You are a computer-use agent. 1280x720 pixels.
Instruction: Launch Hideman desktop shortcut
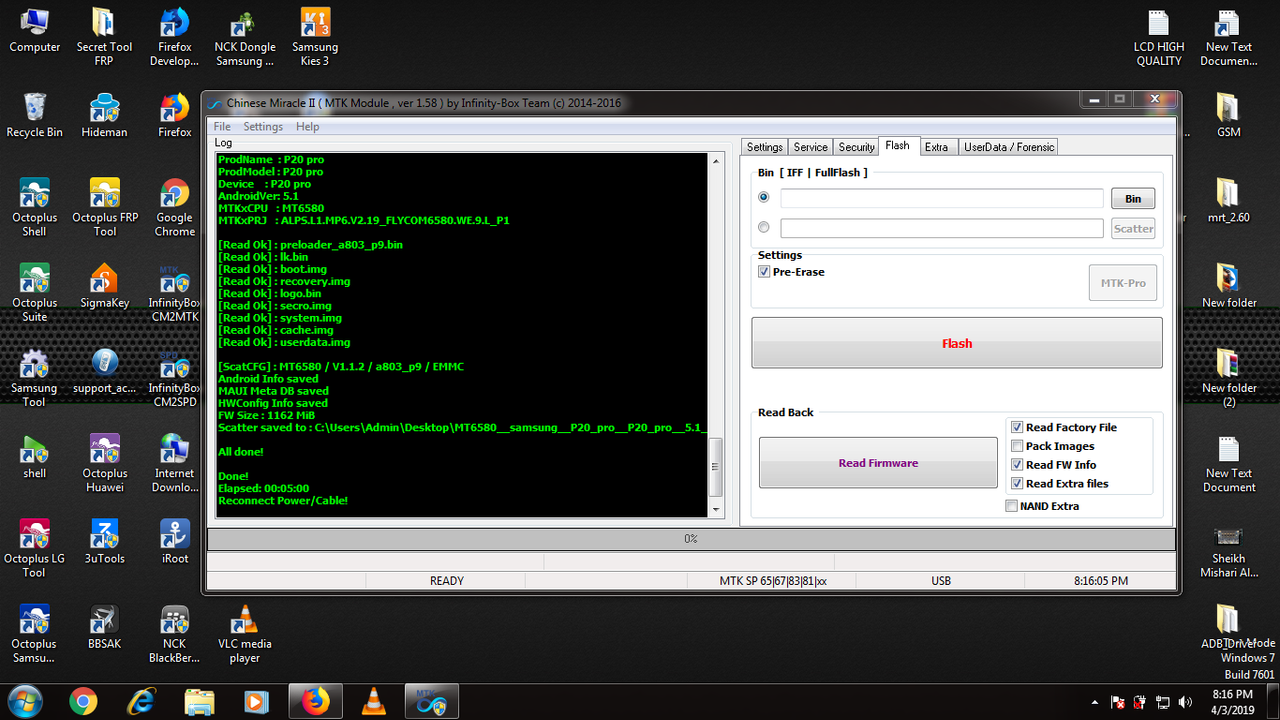(104, 114)
